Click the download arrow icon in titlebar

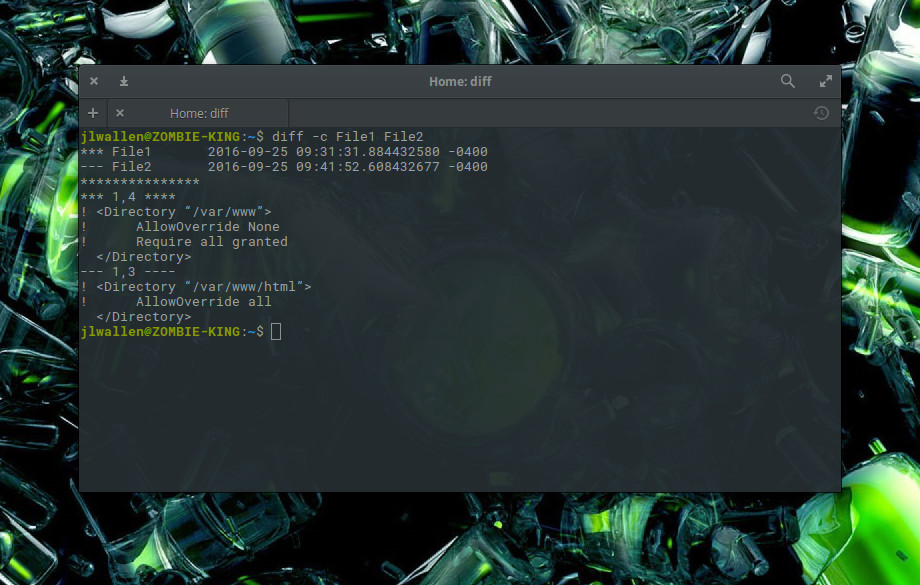click(x=124, y=81)
